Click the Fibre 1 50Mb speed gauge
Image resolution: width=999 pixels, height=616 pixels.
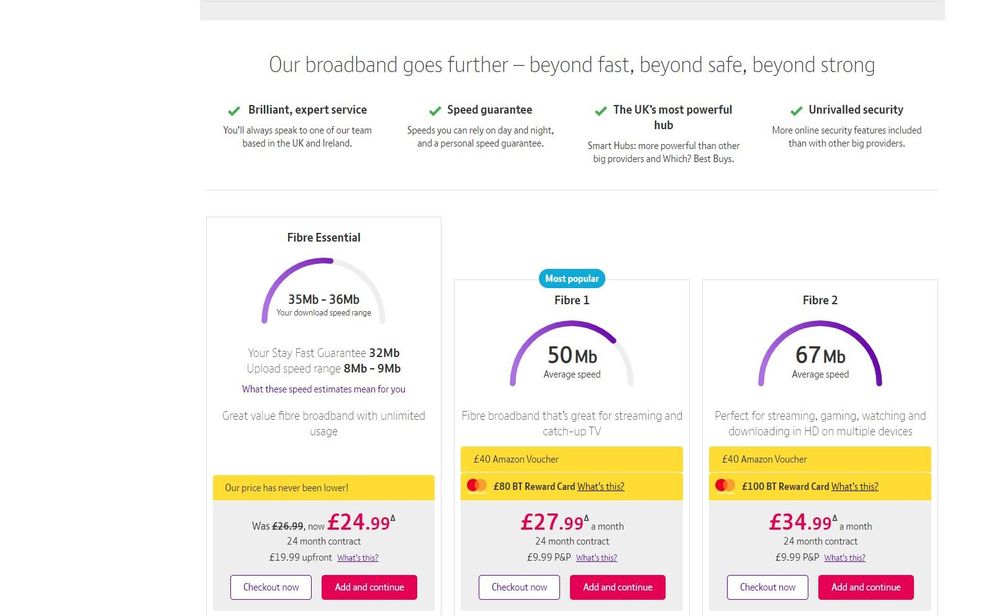[572, 354]
